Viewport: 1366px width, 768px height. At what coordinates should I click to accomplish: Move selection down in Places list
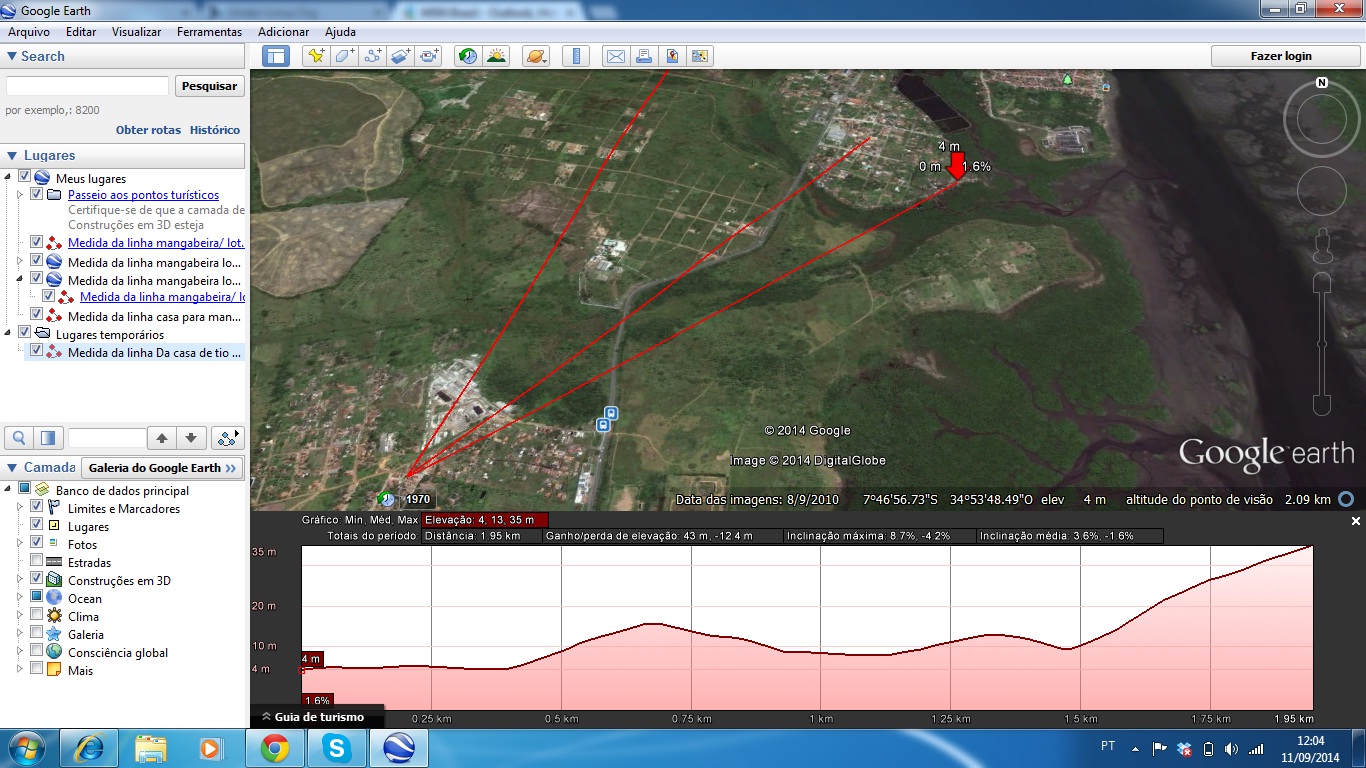(190, 438)
